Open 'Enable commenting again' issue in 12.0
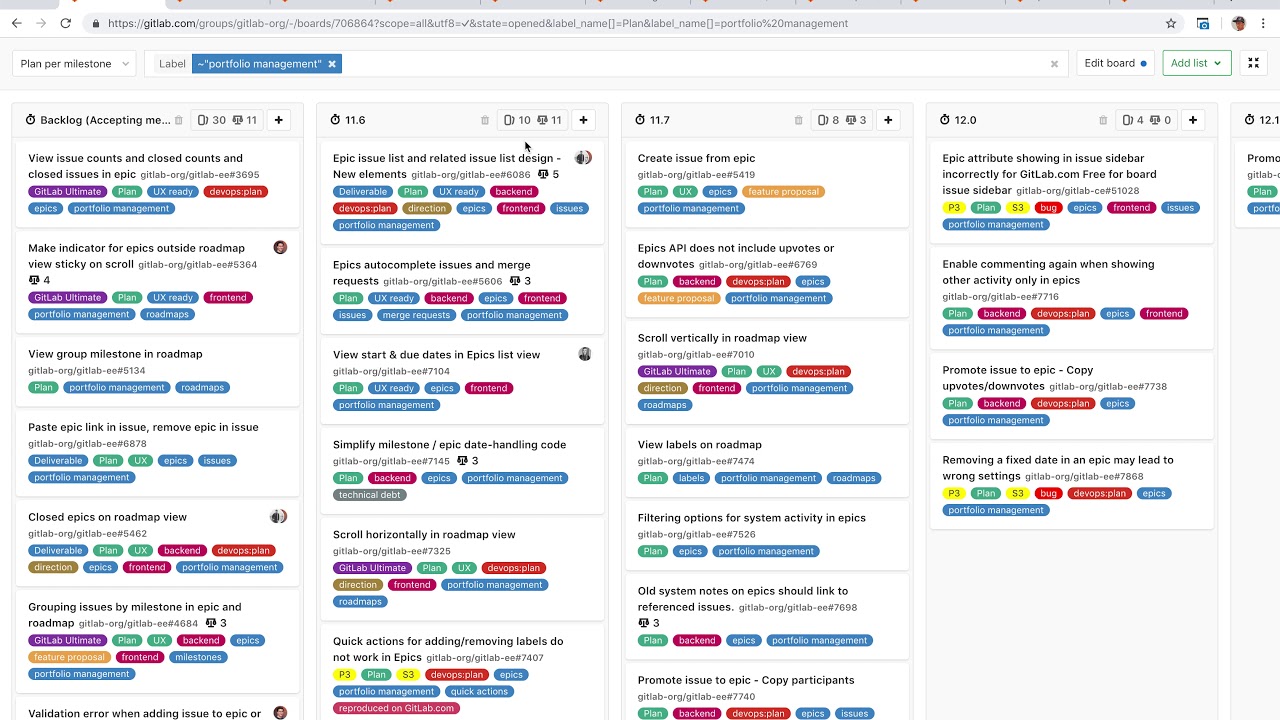1280x720 pixels. pyautogui.click(x=1048, y=272)
